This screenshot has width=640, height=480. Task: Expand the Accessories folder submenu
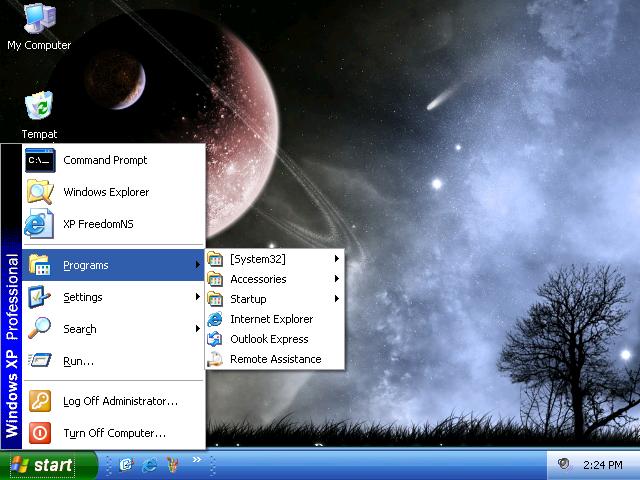point(272,279)
